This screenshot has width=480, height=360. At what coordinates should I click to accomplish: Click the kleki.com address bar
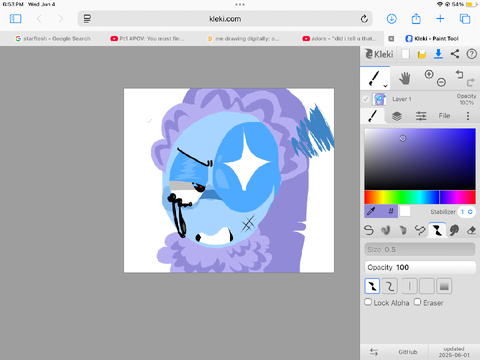click(x=225, y=19)
